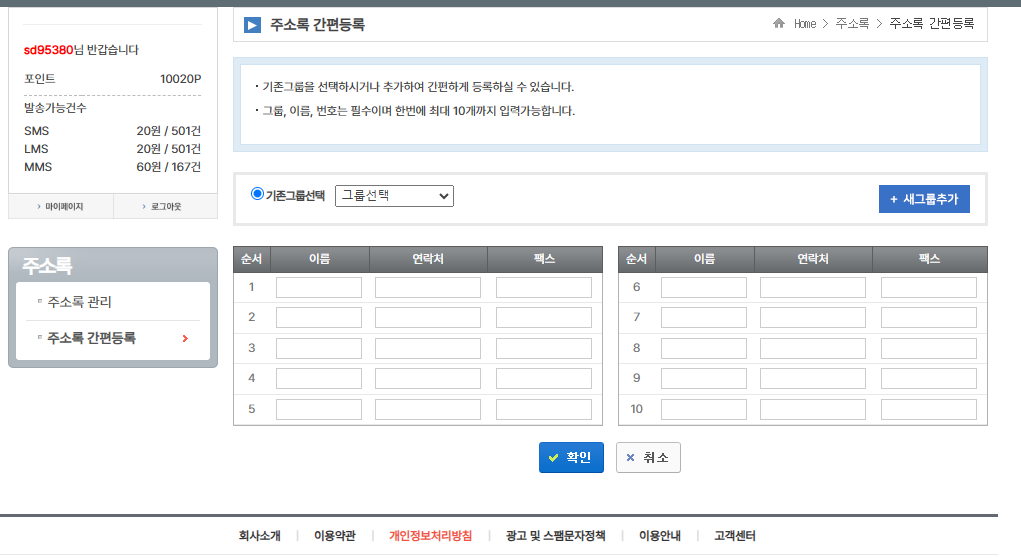Open 개인정보처리방침 footer link
This screenshot has width=1021, height=558.
(x=430, y=536)
